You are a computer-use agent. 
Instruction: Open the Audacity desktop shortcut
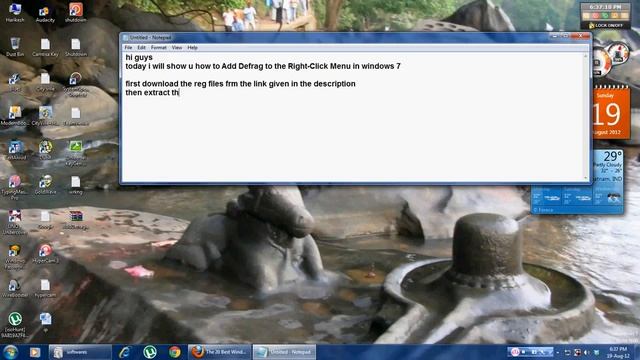[45, 12]
